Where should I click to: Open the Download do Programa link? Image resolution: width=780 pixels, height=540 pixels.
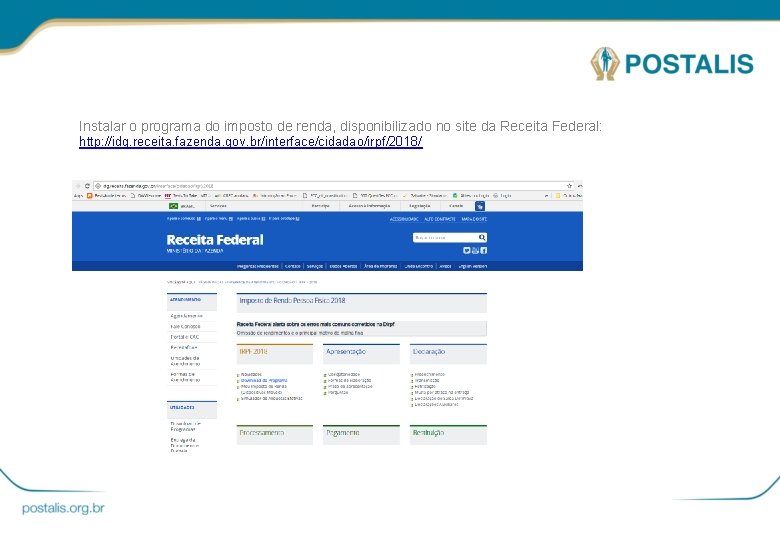tap(264, 380)
